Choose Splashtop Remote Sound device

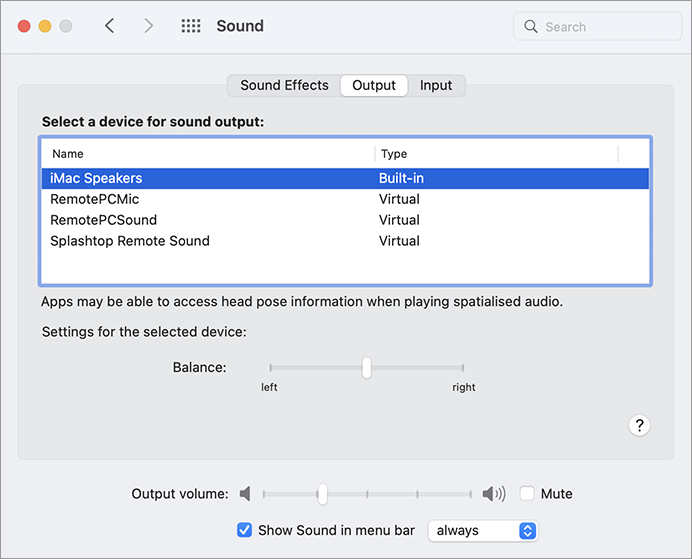point(130,241)
